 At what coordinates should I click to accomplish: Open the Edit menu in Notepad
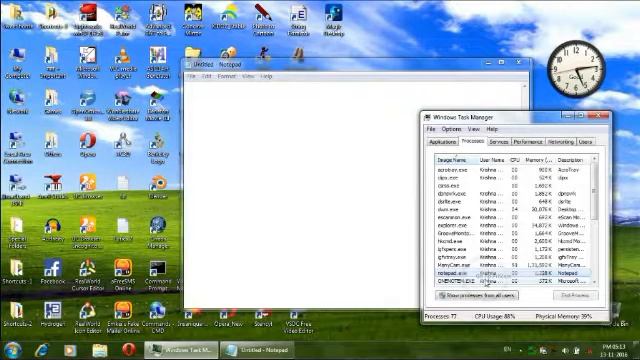(207, 76)
